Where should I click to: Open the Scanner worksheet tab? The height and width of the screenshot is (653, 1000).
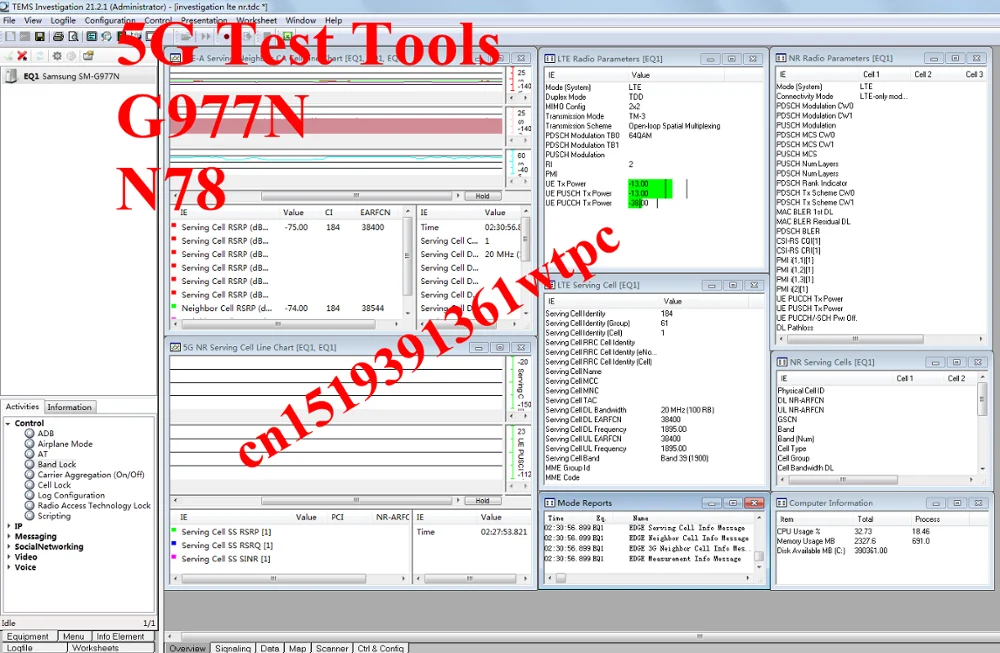332,648
